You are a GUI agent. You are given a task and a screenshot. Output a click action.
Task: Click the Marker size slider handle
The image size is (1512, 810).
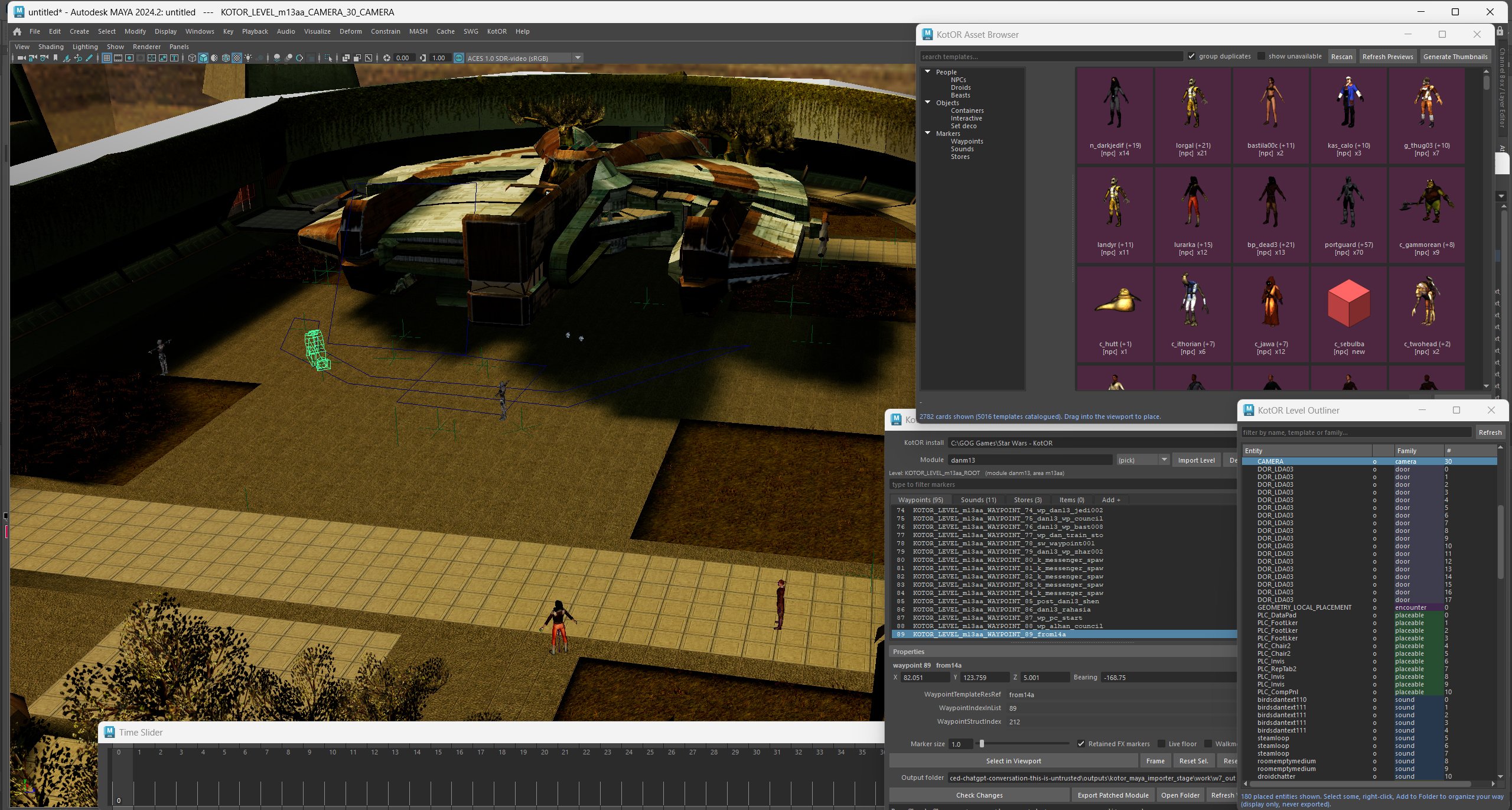click(982, 744)
